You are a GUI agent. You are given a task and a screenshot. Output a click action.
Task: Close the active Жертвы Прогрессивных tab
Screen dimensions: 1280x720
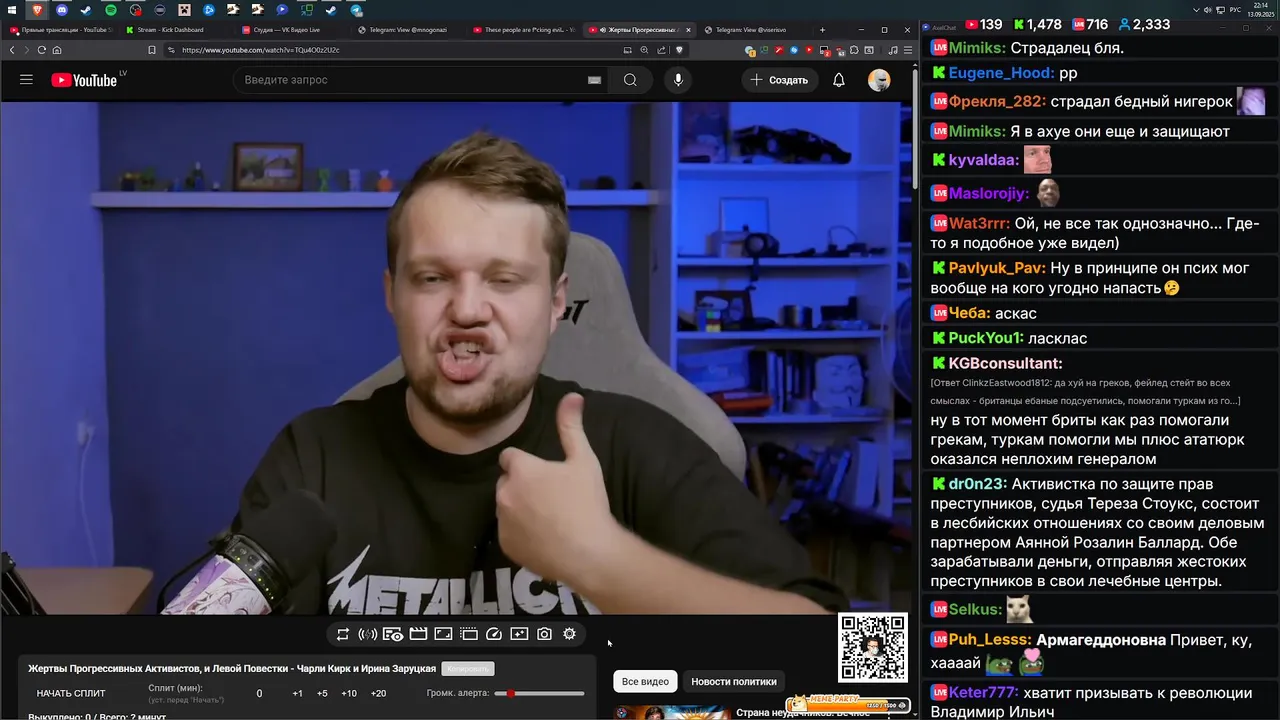[688, 30]
